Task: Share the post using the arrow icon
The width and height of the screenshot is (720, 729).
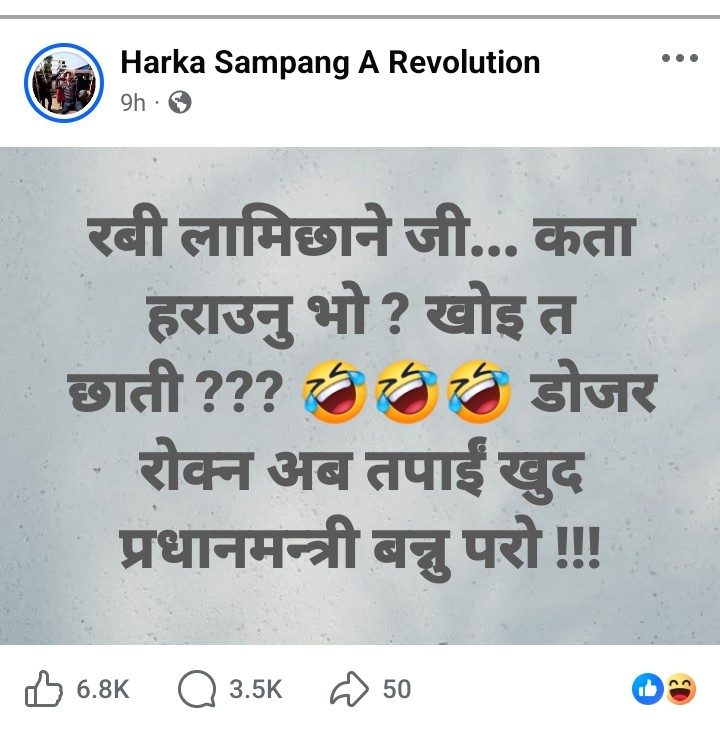Action: coord(349,689)
